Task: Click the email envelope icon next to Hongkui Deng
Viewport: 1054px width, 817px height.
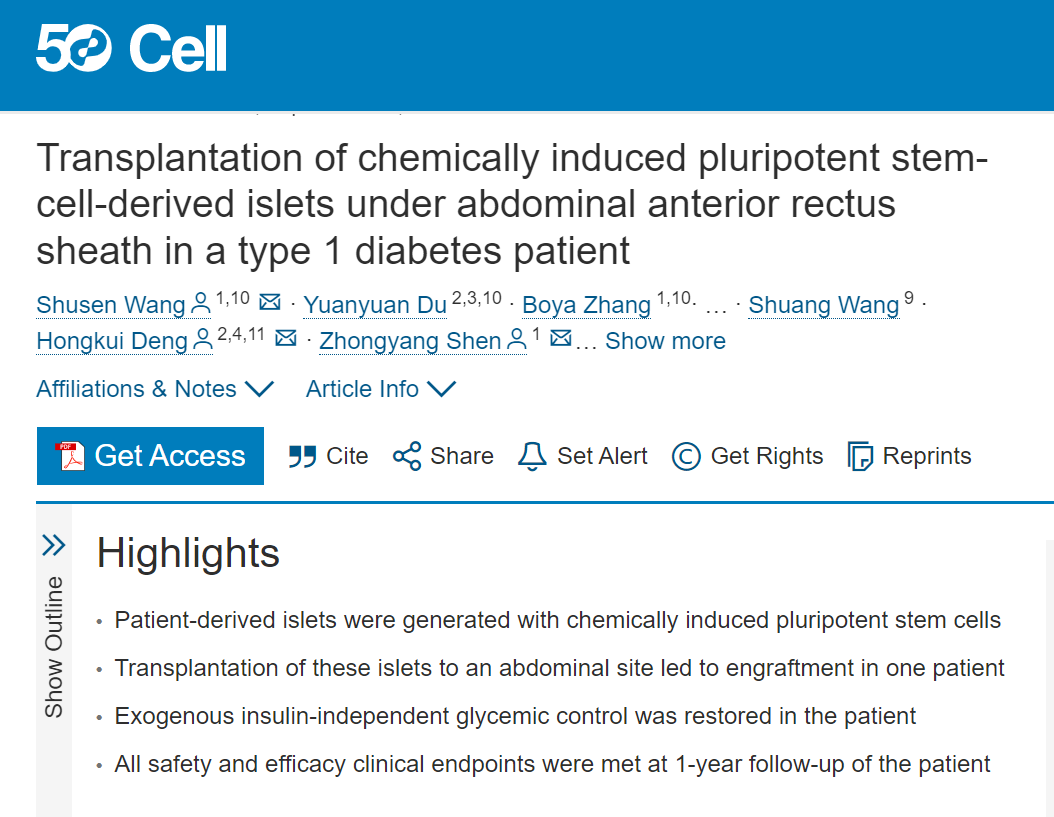Action: [x=286, y=338]
